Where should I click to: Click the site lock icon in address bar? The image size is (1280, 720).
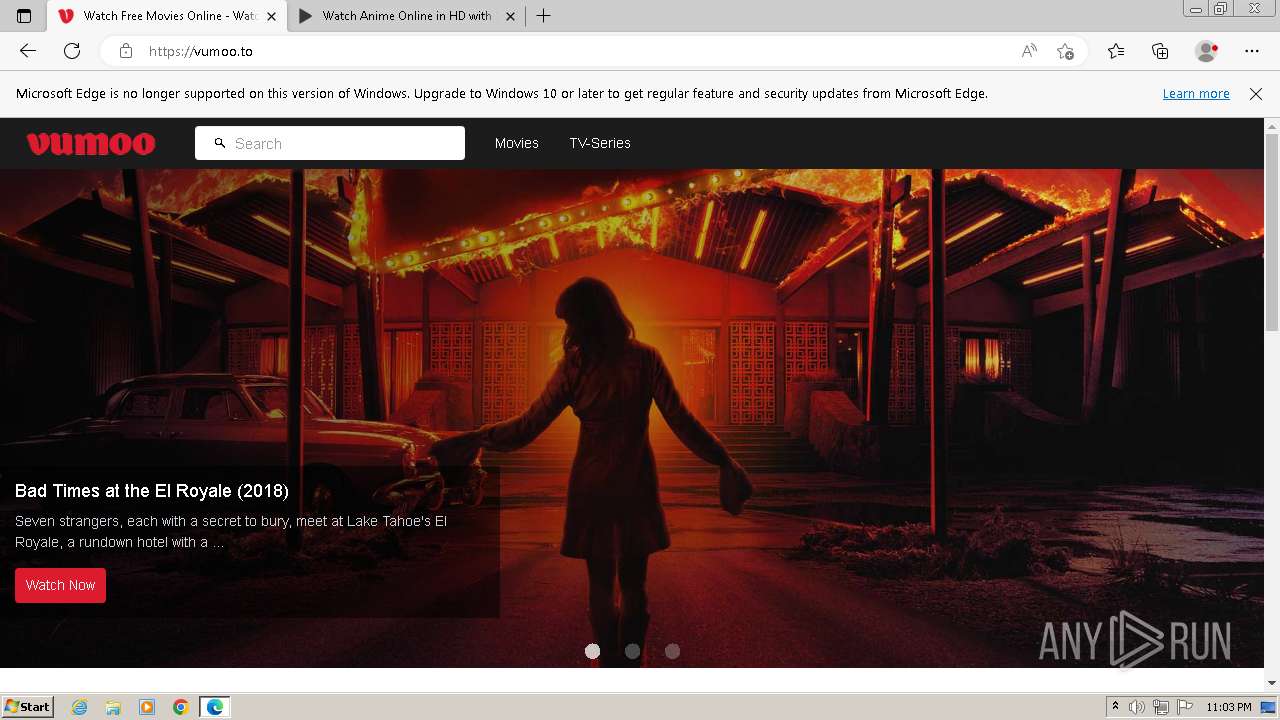tap(126, 51)
